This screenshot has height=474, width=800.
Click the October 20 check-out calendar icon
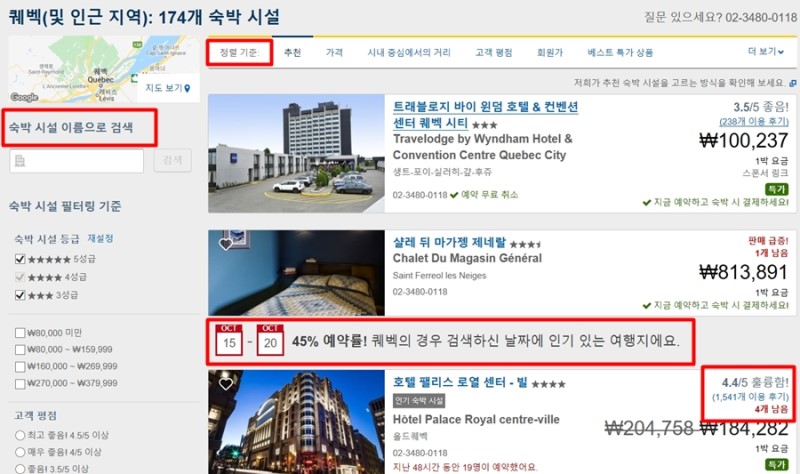pos(270,340)
